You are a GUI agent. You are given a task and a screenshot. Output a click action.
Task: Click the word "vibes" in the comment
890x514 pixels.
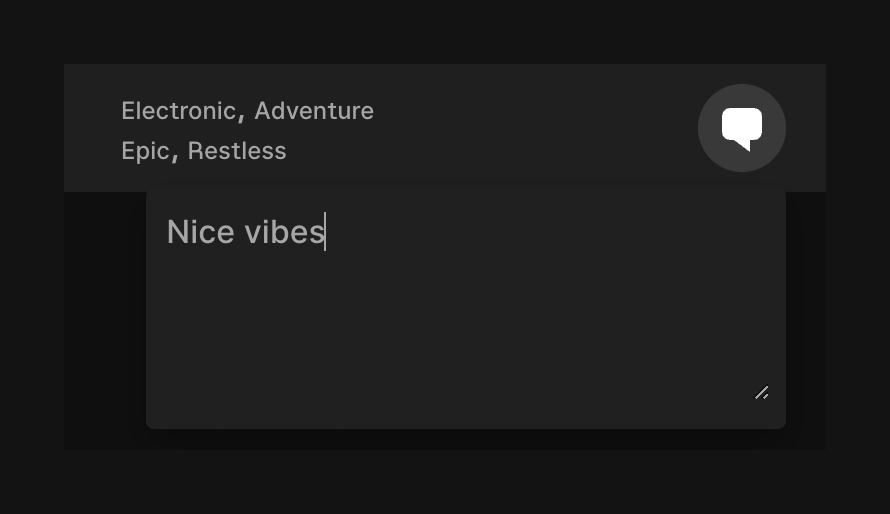[285, 232]
